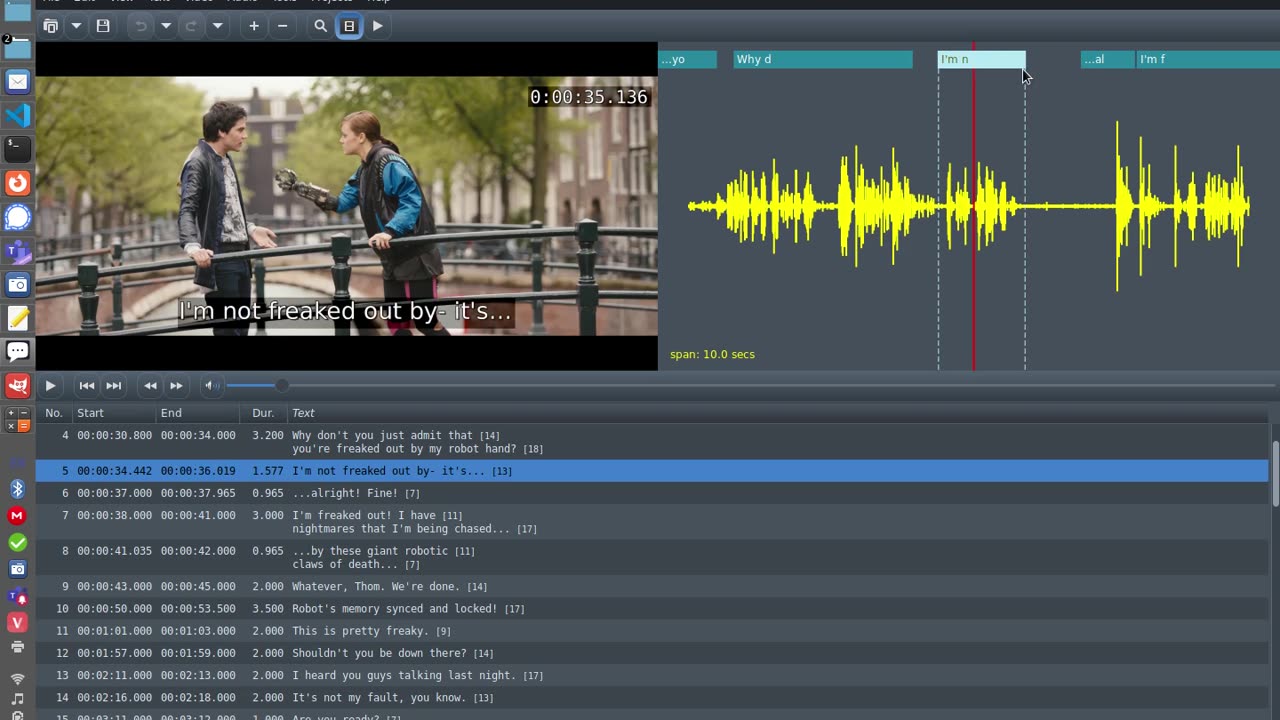The height and width of the screenshot is (720, 1280).
Task: Select the '...yo' subtitle block on waveform
Action: (x=688, y=60)
